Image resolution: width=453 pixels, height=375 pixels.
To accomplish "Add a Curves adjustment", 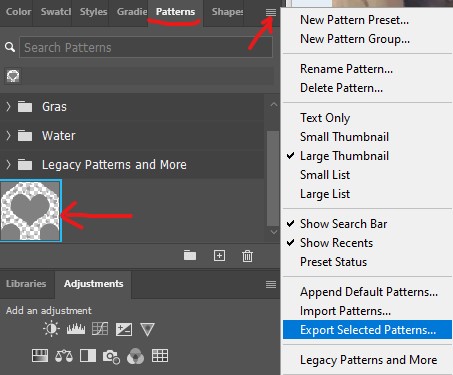I will coord(100,329).
